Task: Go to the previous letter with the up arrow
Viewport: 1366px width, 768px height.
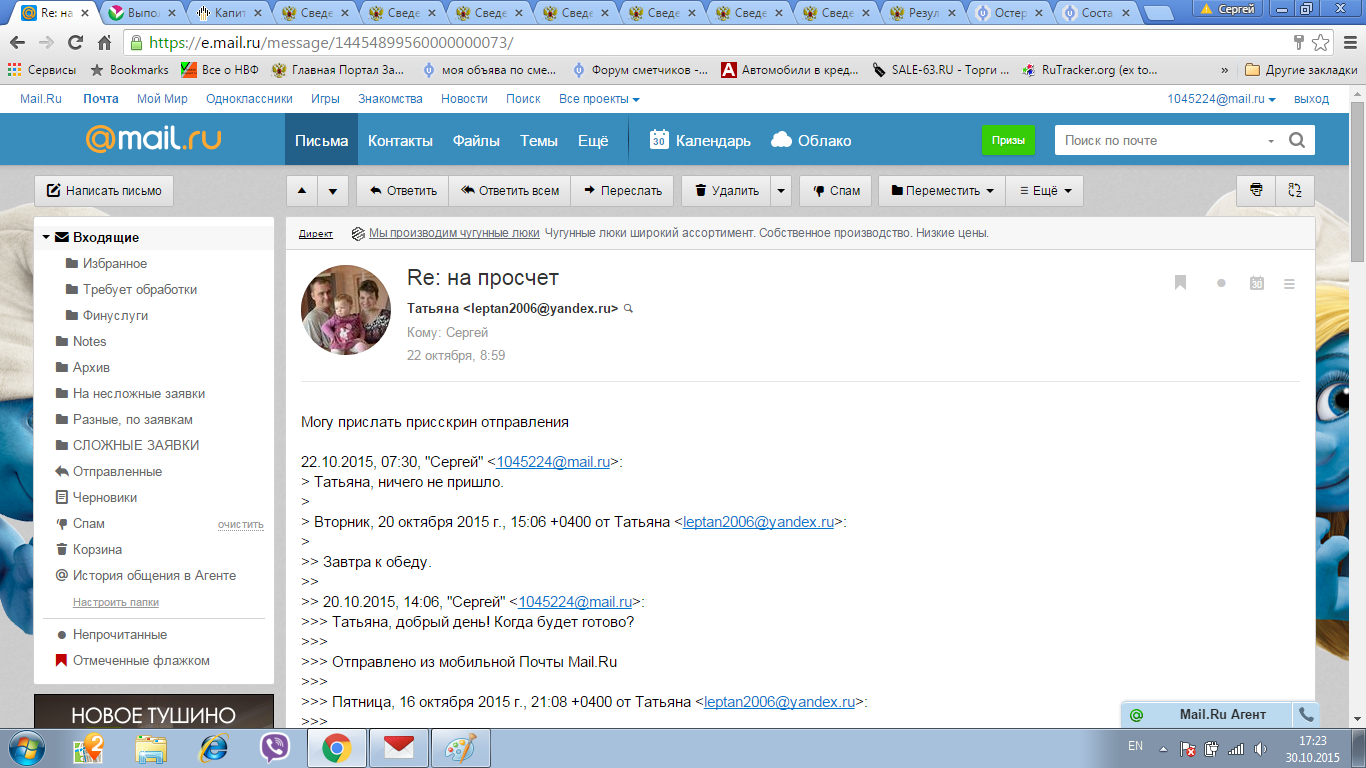Action: click(x=303, y=191)
